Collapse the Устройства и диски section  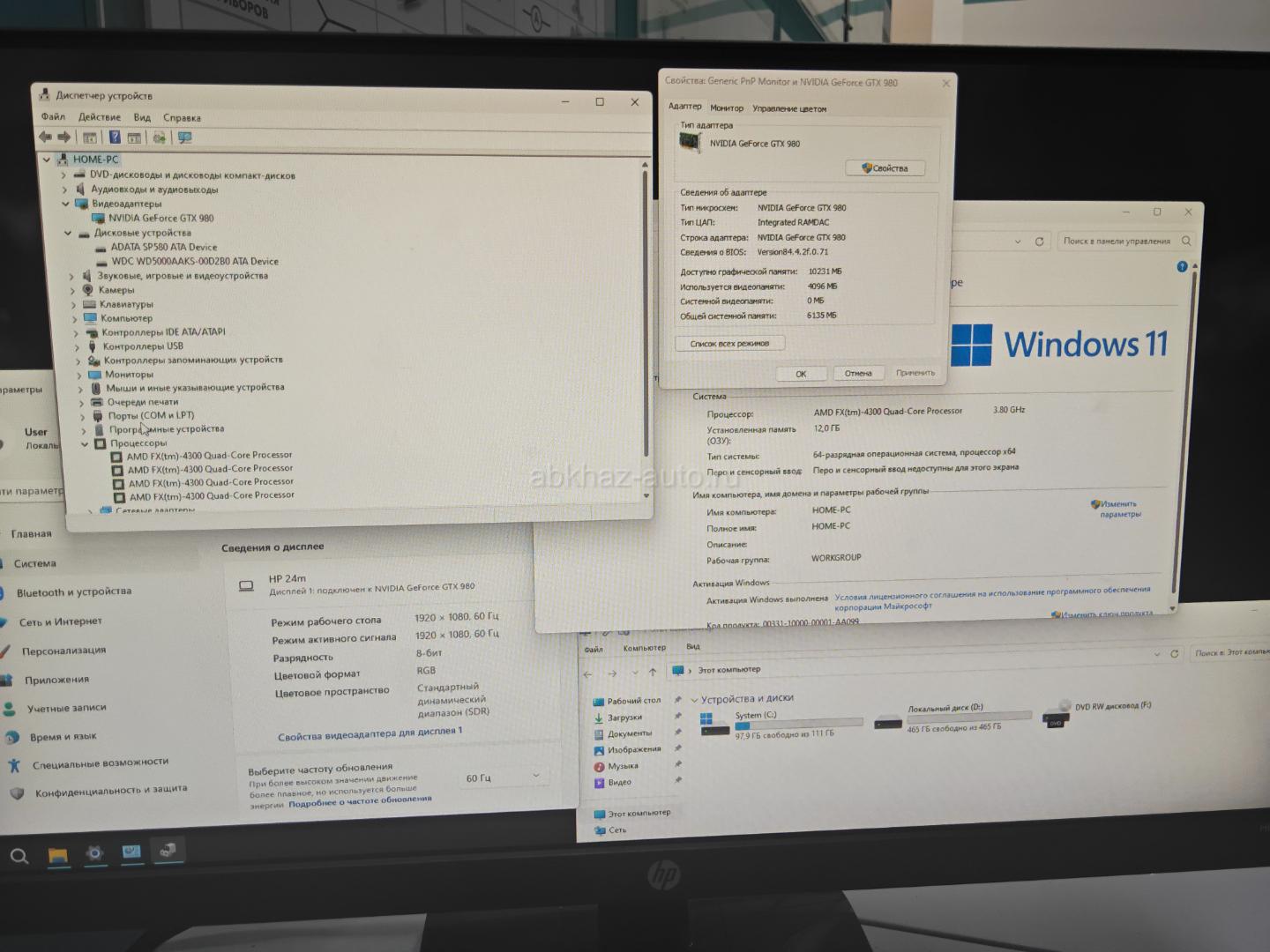[694, 700]
